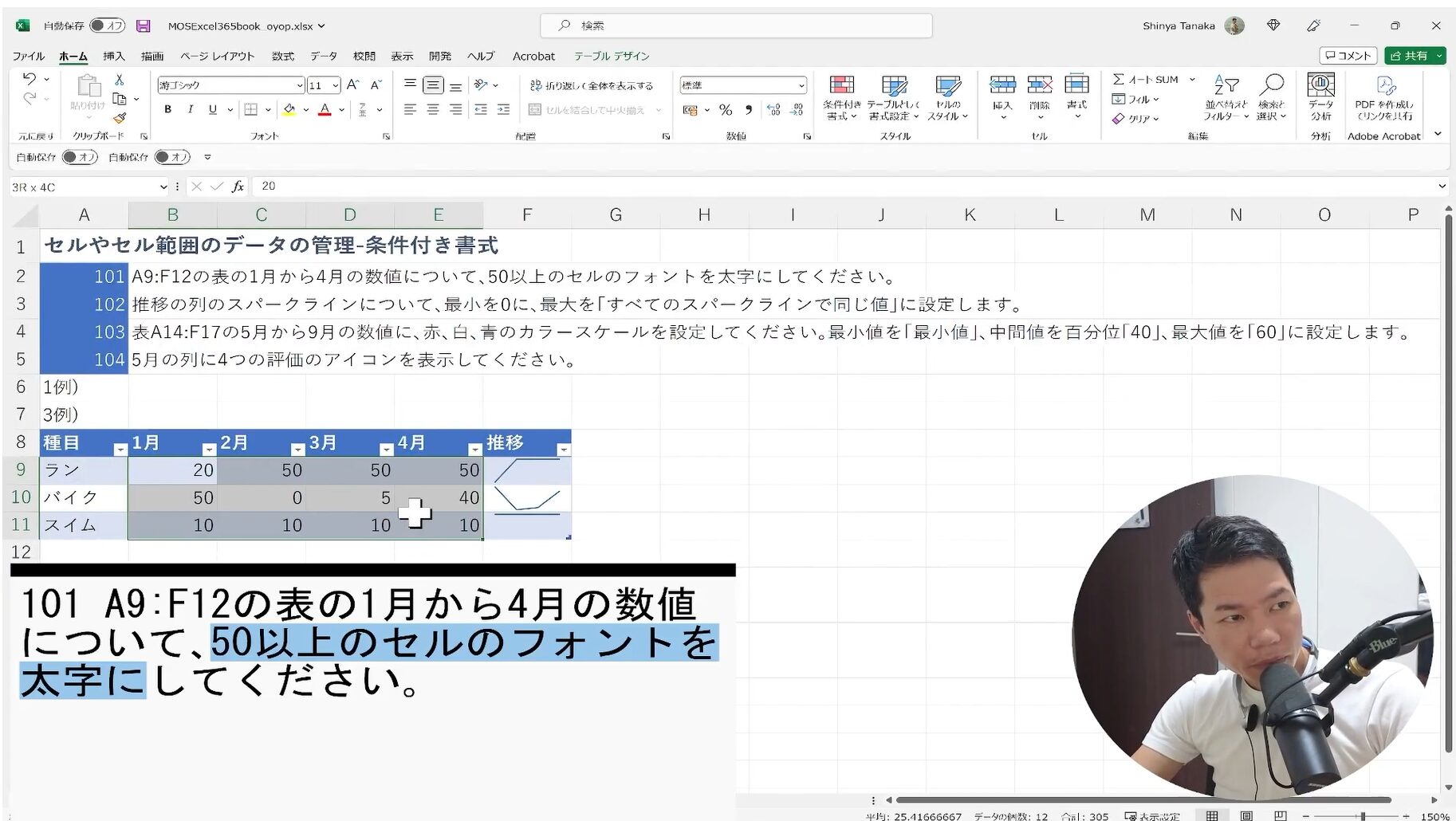This screenshot has width=1456, height=821.
Task: Open the number format dropdown 標準
Action: click(x=801, y=85)
